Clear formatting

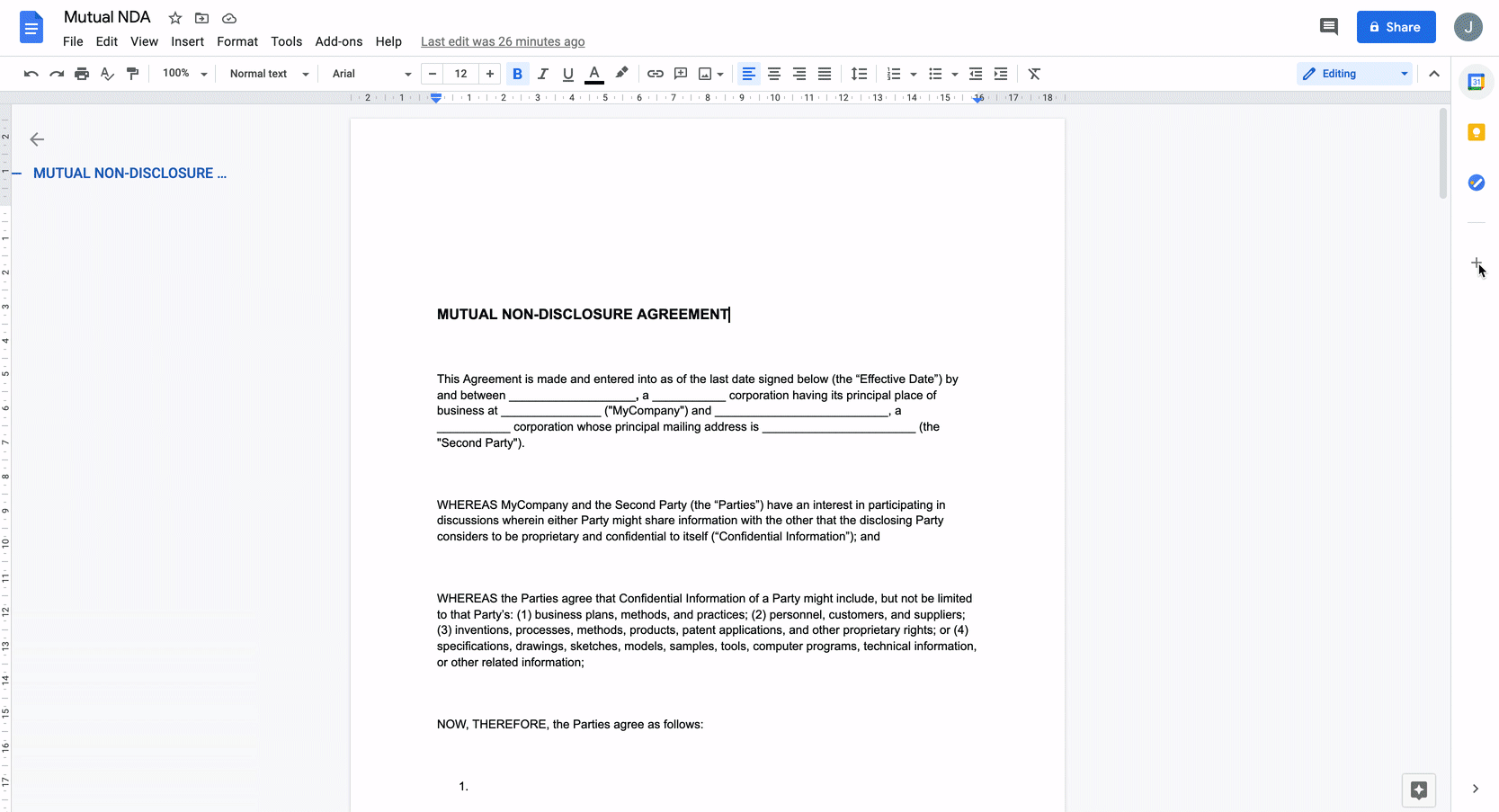pos(1035,74)
